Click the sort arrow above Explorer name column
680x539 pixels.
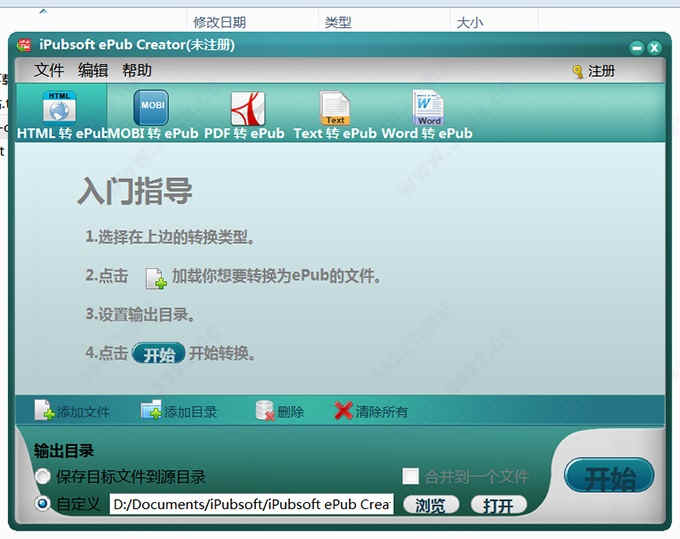pos(43,12)
